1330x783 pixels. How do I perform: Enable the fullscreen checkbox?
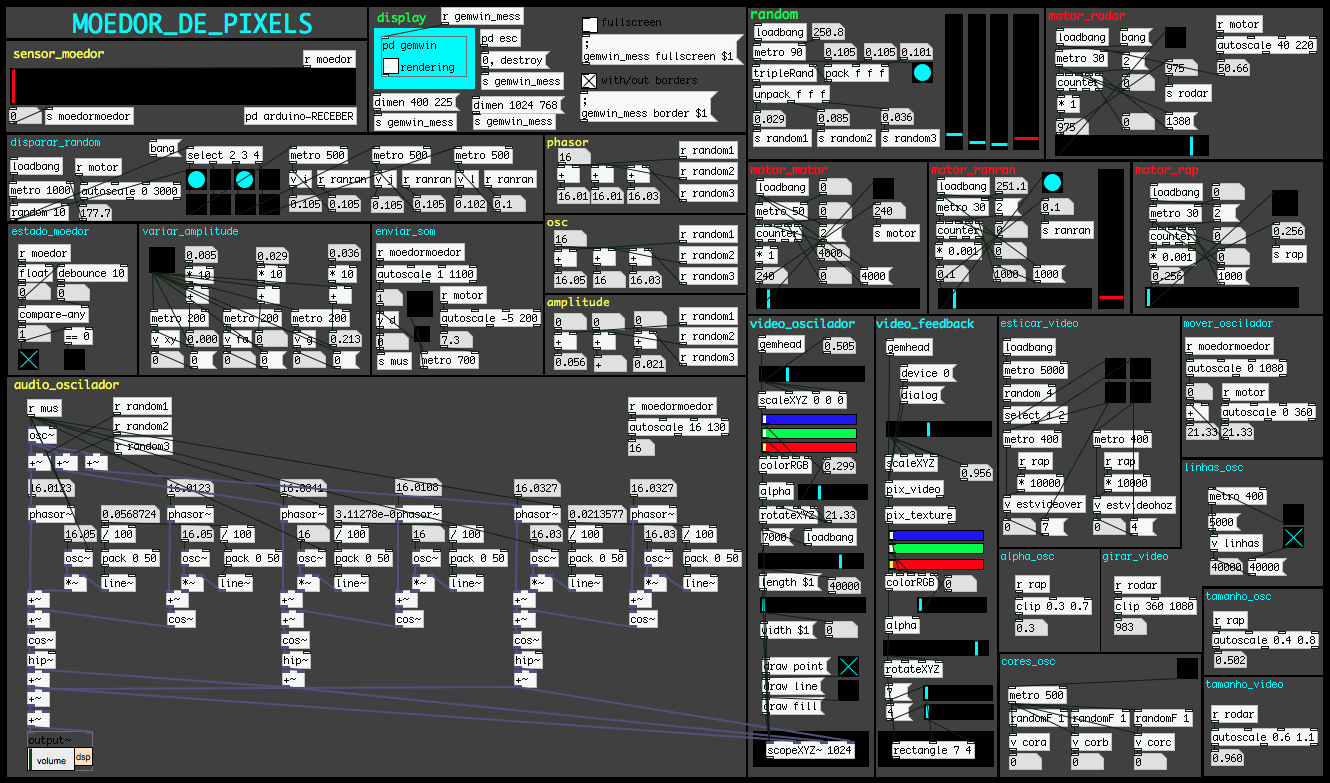coord(590,24)
